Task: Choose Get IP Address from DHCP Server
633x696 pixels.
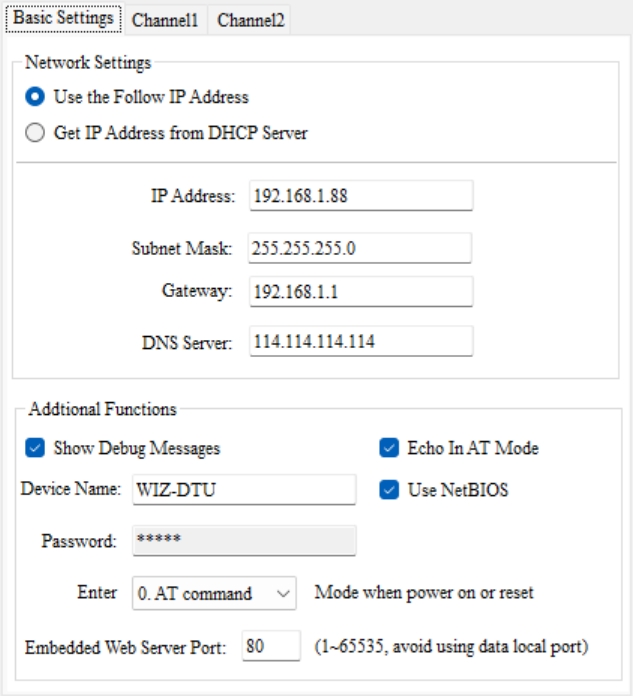Action: tap(35, 133)
